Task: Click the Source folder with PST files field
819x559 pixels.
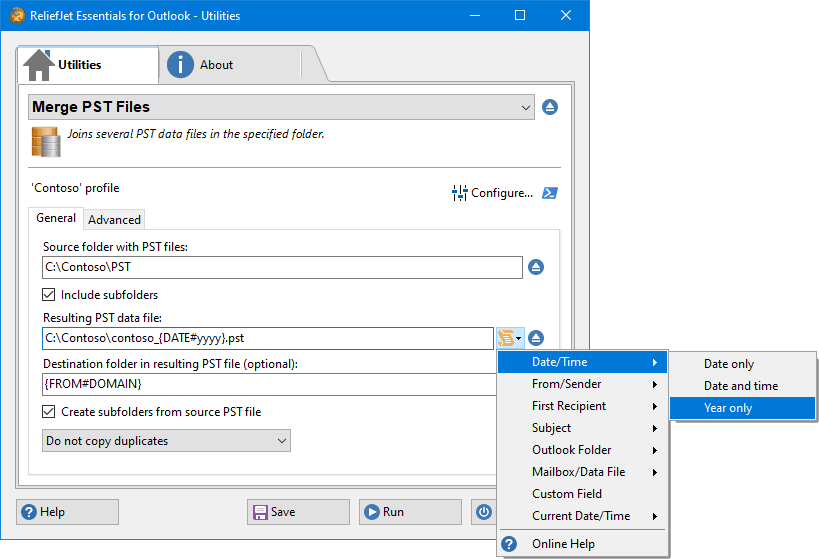Action: (282, 267)
